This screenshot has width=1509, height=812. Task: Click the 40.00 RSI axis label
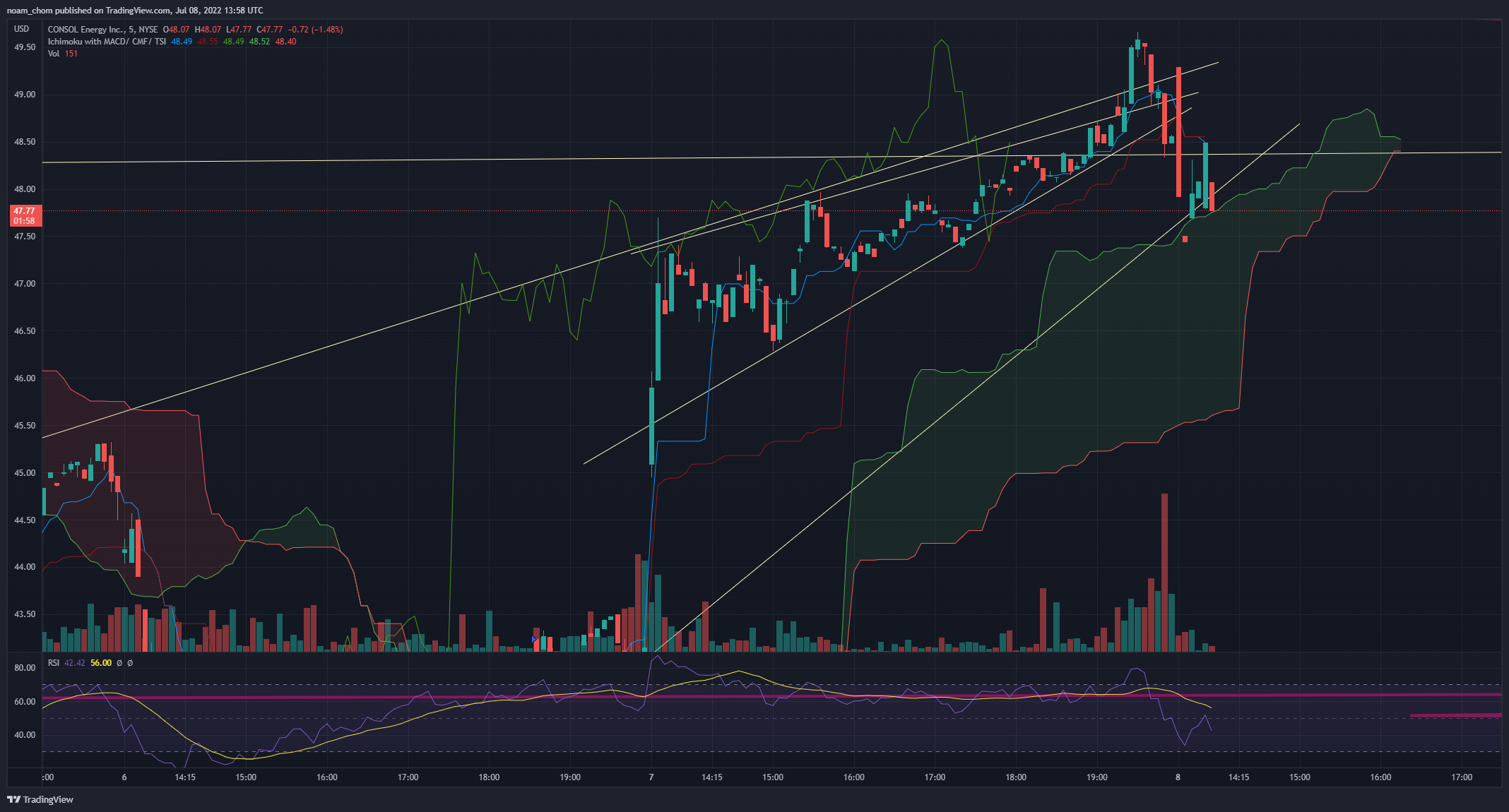click(x=25, y=735)
